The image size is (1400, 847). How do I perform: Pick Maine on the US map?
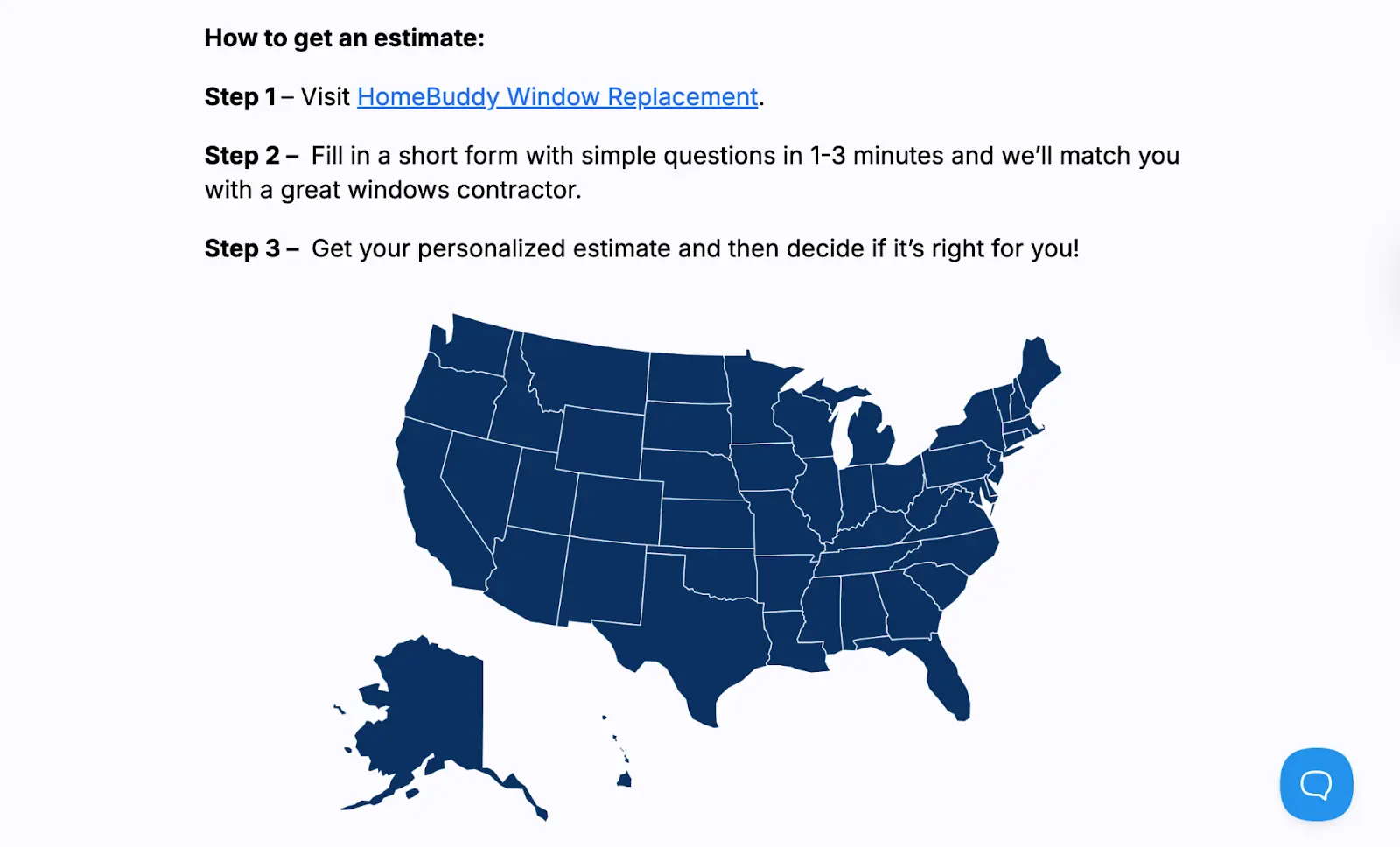click(x=1037, y=369)
